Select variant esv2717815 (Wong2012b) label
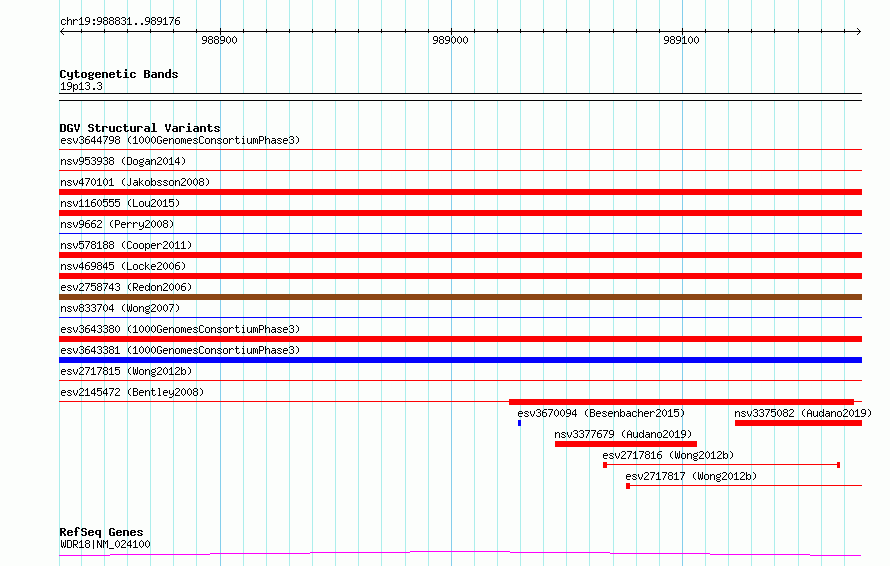 (126, 371)
